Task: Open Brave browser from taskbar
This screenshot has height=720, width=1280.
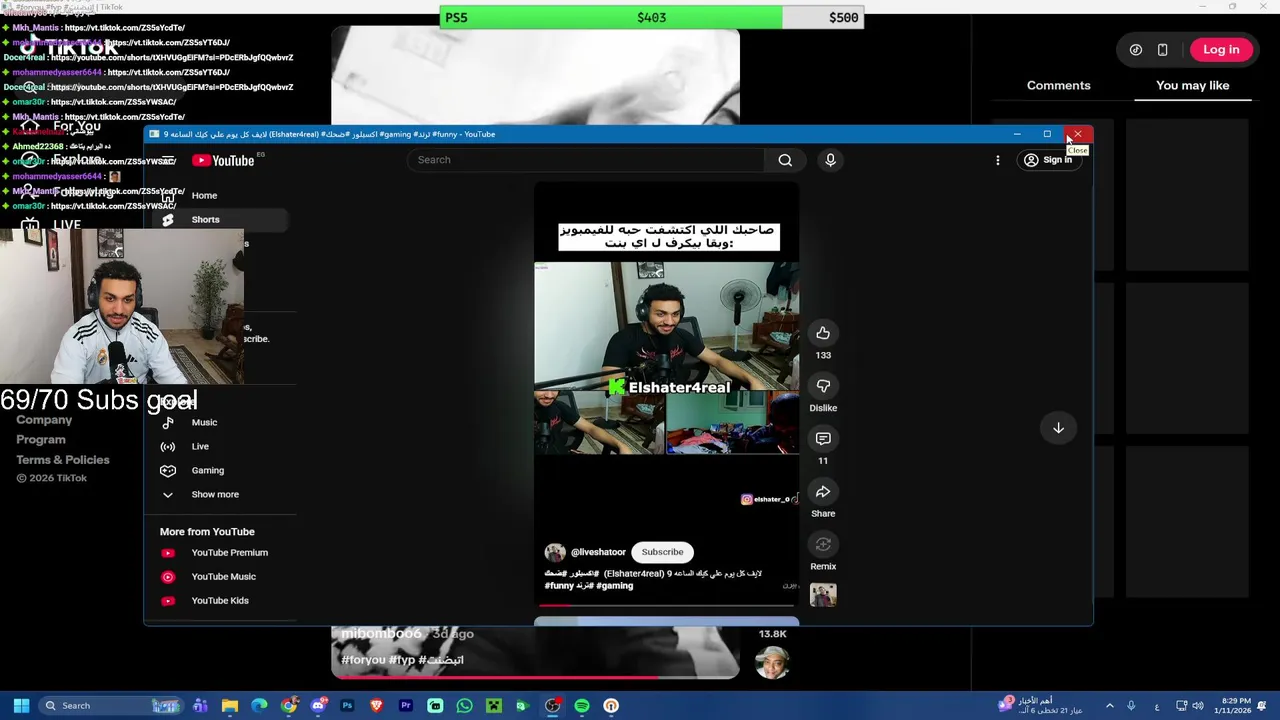Action: click(376, 706)
